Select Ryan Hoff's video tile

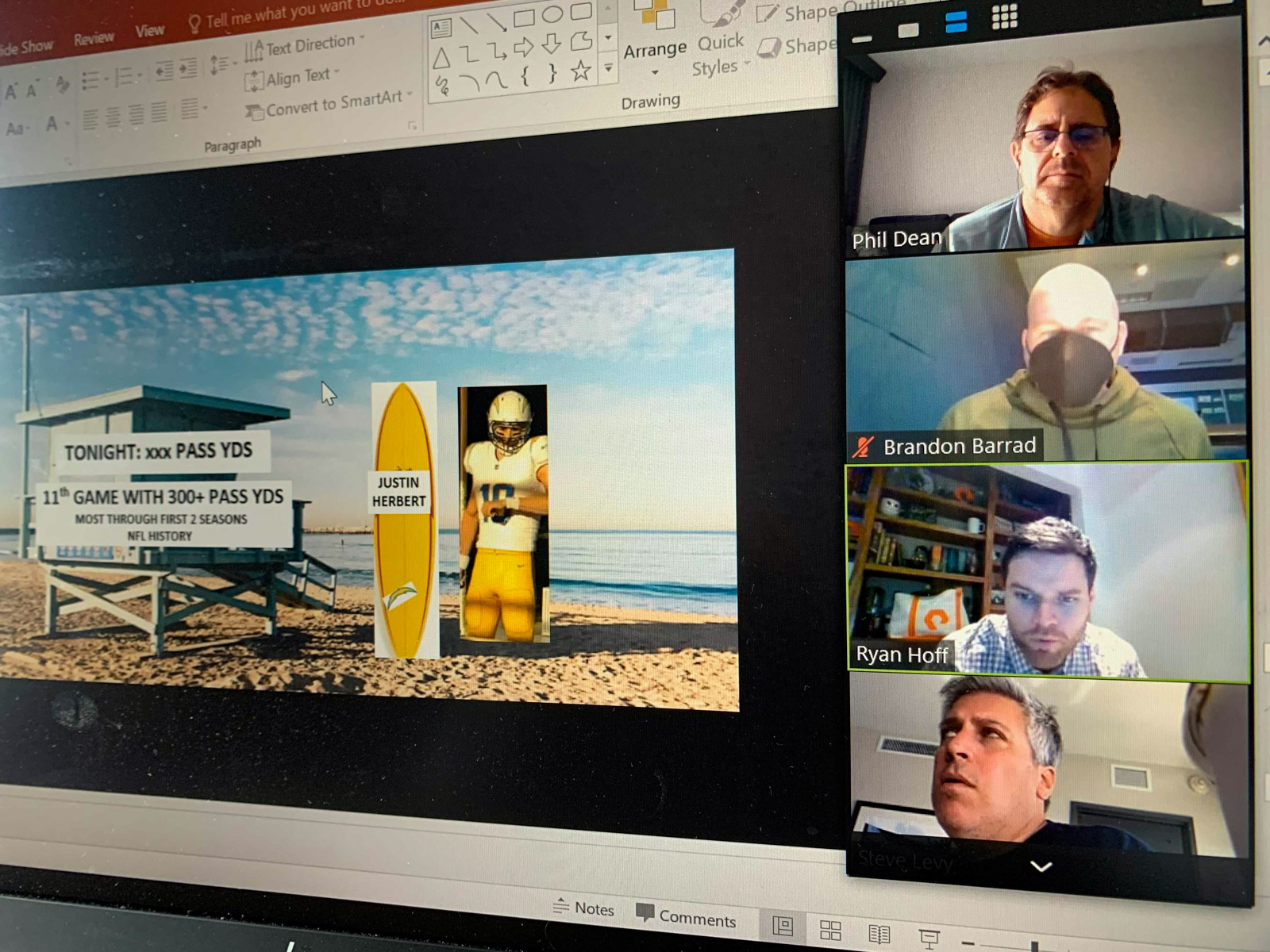click(x=1049, y=571)
